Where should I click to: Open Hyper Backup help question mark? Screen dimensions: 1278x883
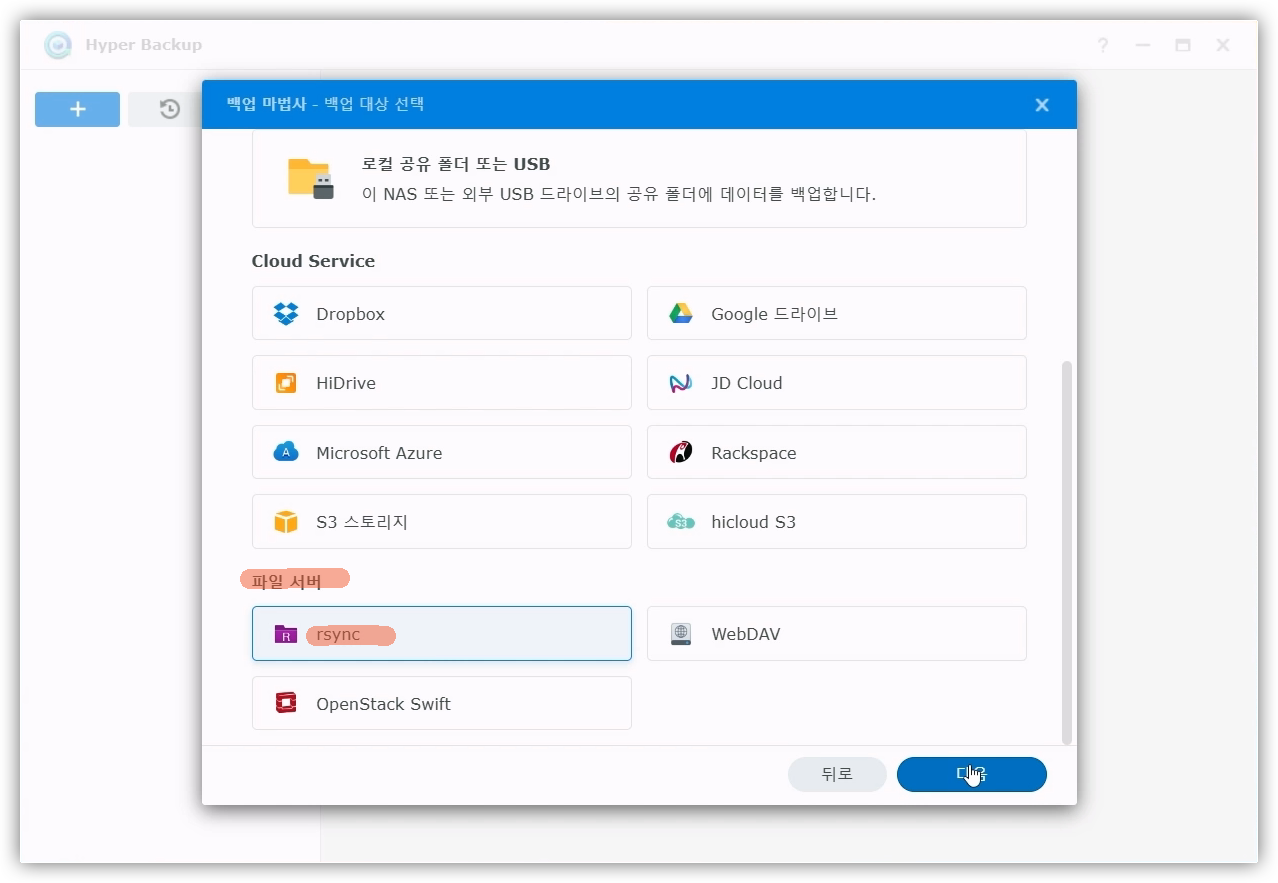[x=1103, y=45]
